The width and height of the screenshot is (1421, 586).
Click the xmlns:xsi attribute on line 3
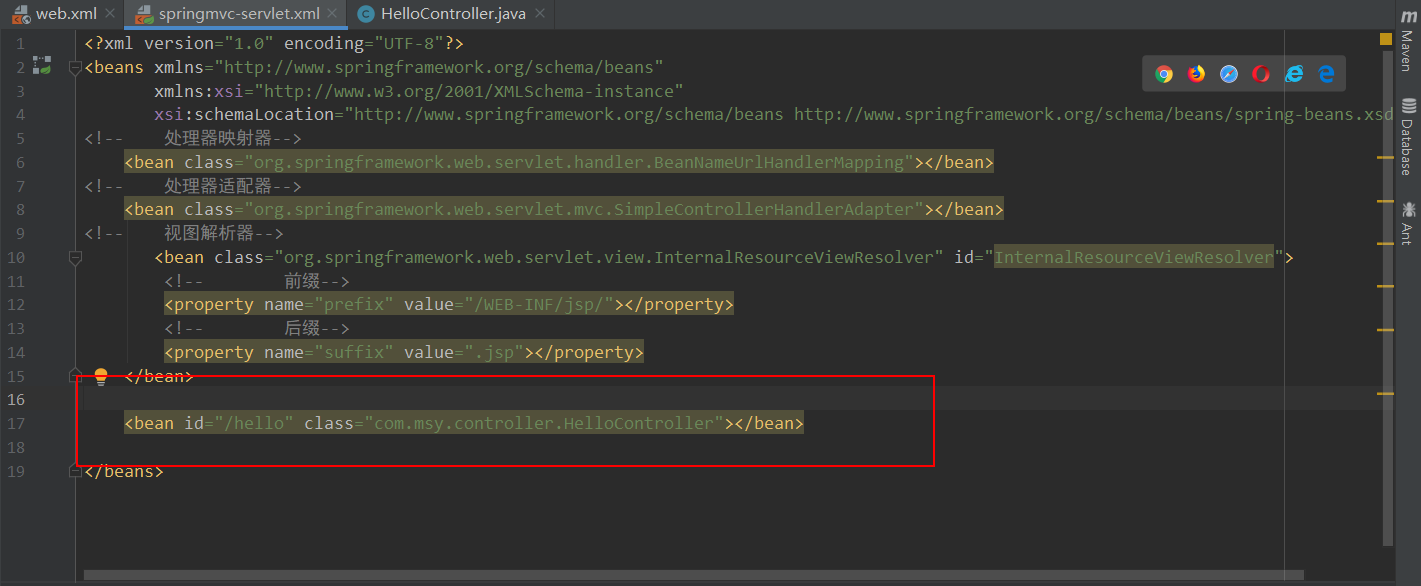point(199,91)
